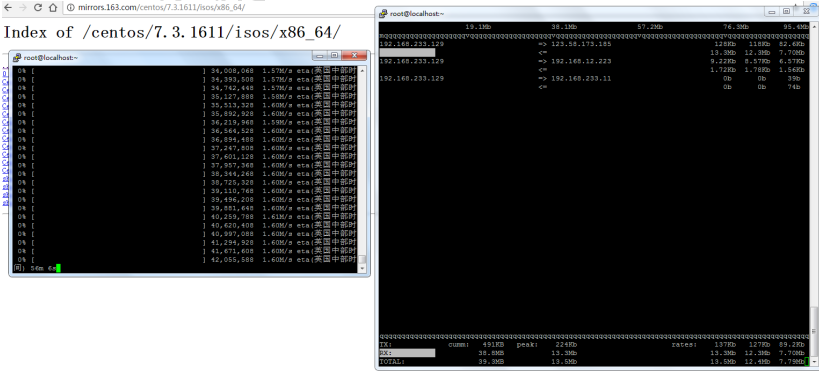819x374 pixels.
Task: Maximize the wget download terminal window
Action: coord(334,55)
